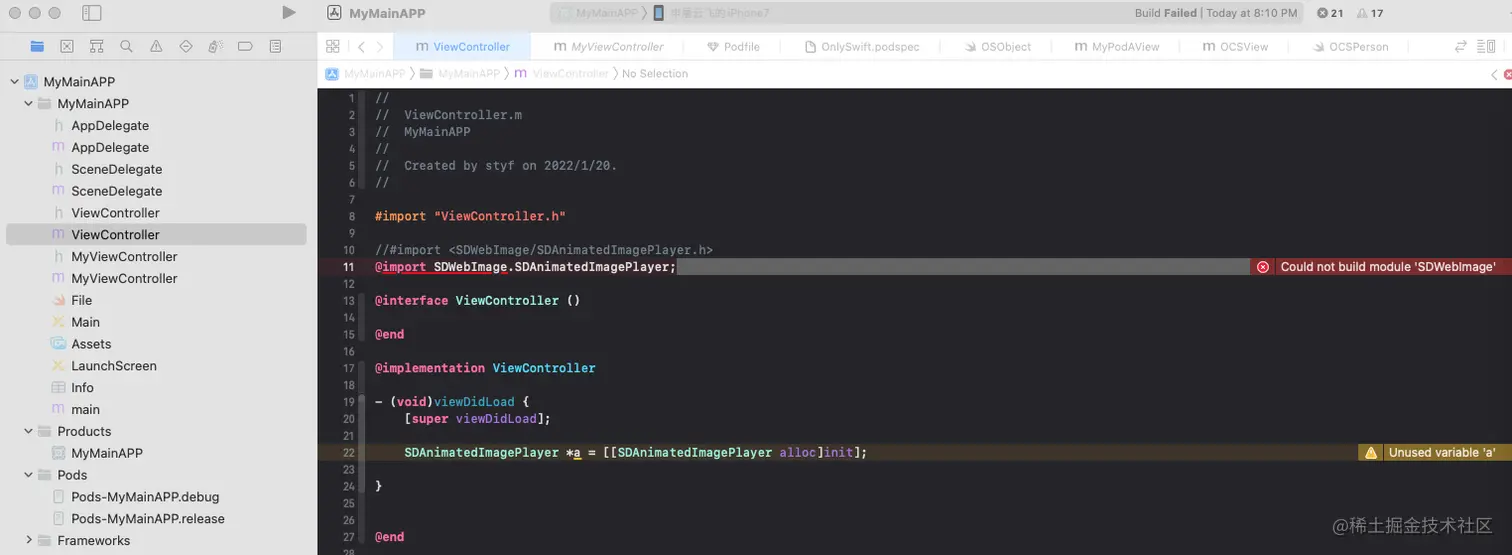Go forward in editor history
The width and height of the screenshot is (1512, 555).
click(x=381, y=46)
